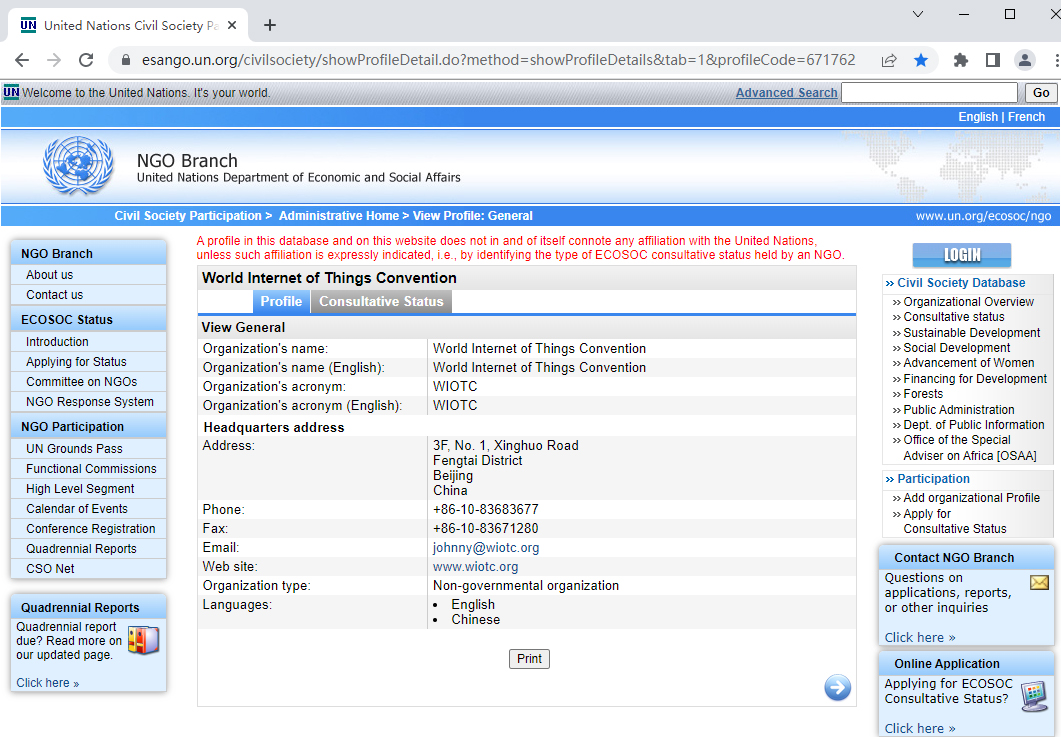Viewport: 1061px width, 737px height.
Task: Switch to the Consultative Status tab
Action: pos(381,301)
